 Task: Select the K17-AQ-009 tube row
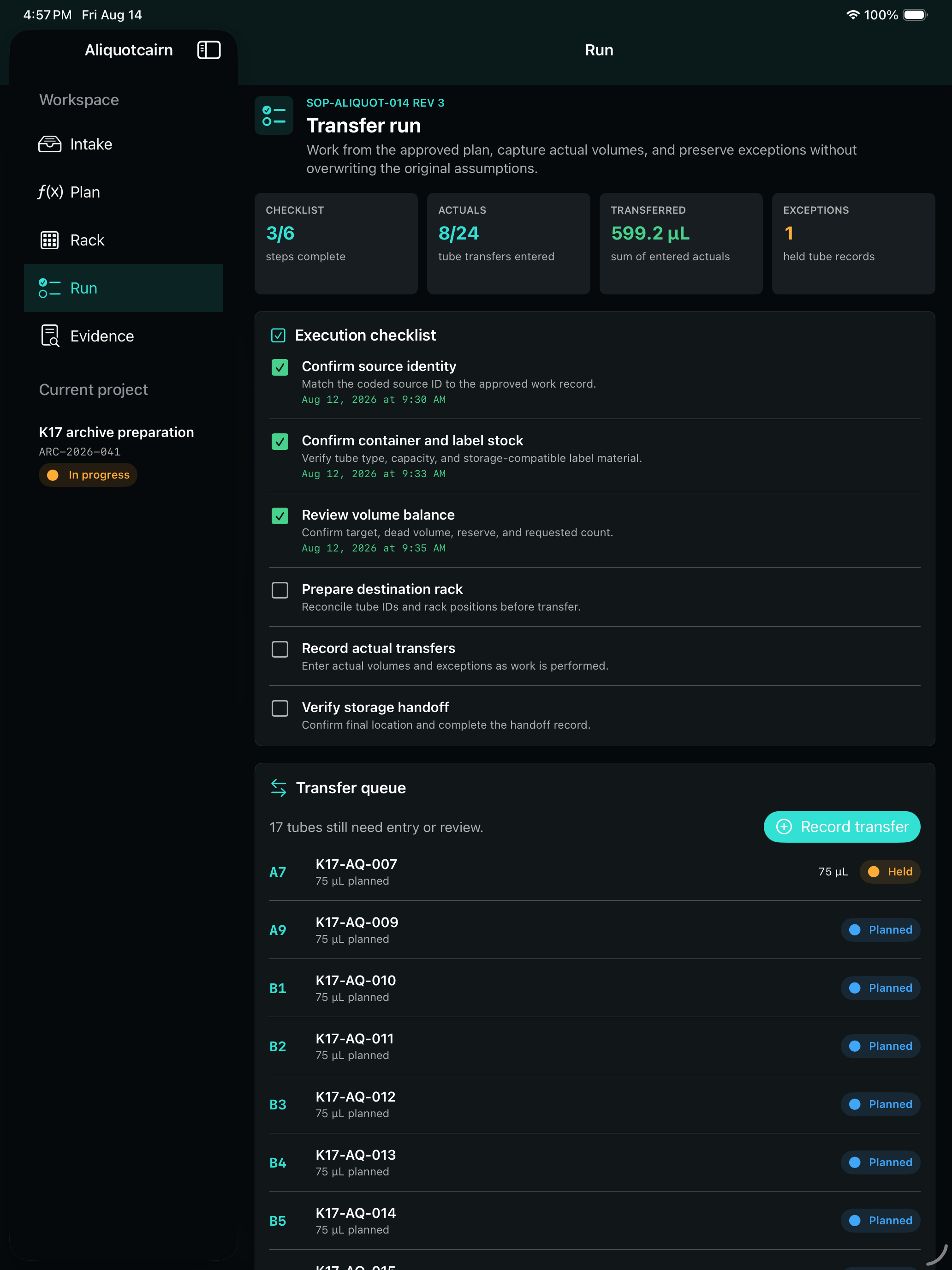coord(595,929)
